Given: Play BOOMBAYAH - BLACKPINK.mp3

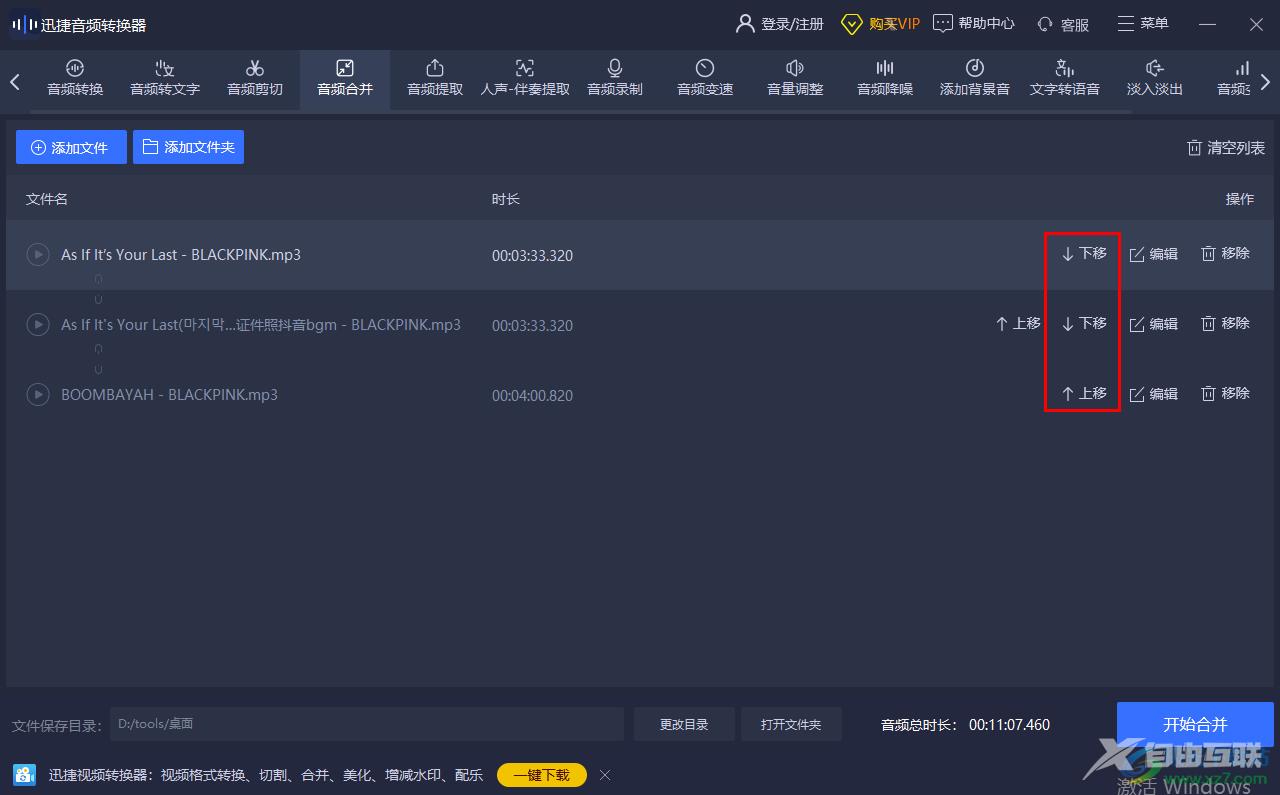Looking at the screenshot, I should click(37, 395).
